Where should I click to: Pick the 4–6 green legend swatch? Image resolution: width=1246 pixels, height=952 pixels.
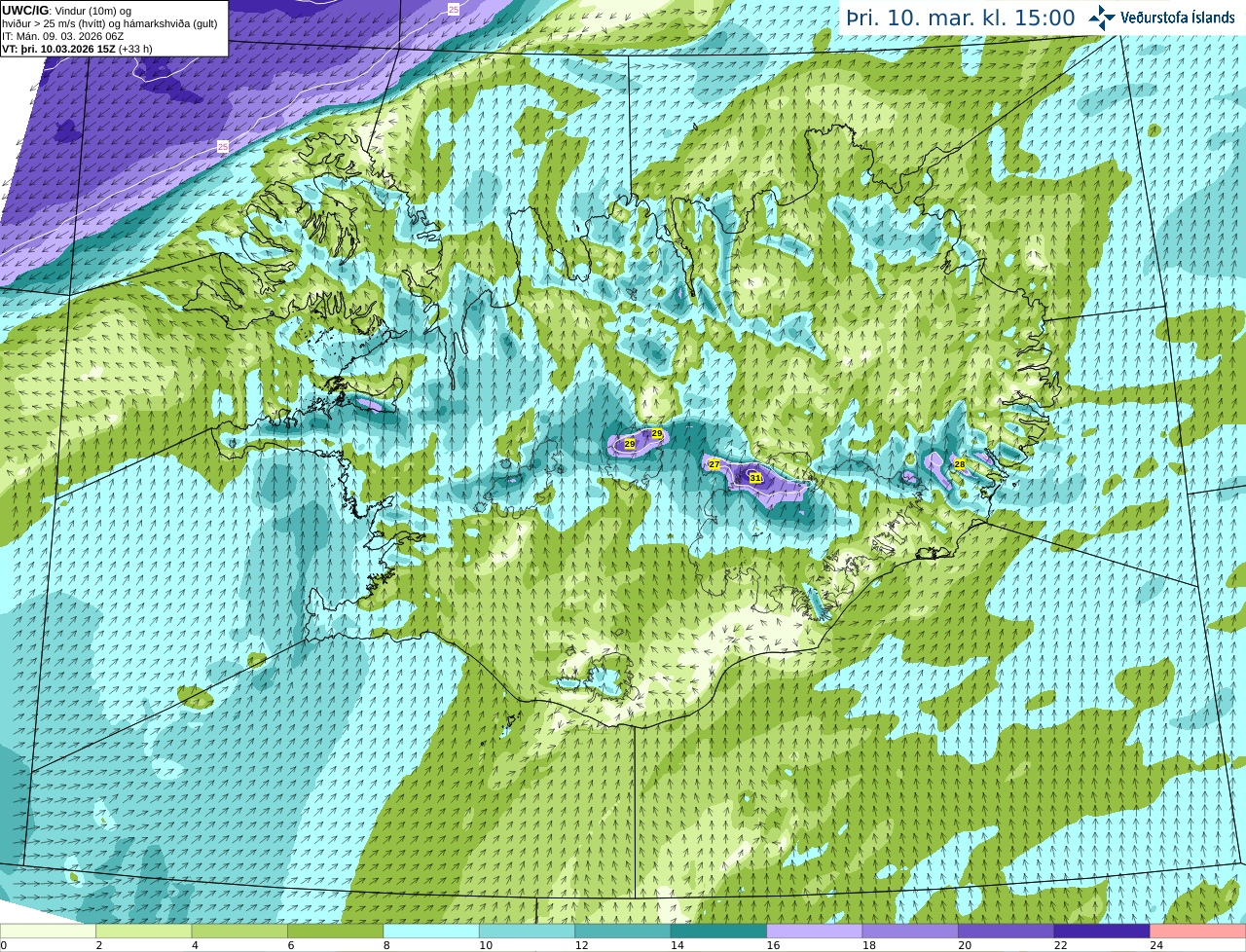[239, 931]
